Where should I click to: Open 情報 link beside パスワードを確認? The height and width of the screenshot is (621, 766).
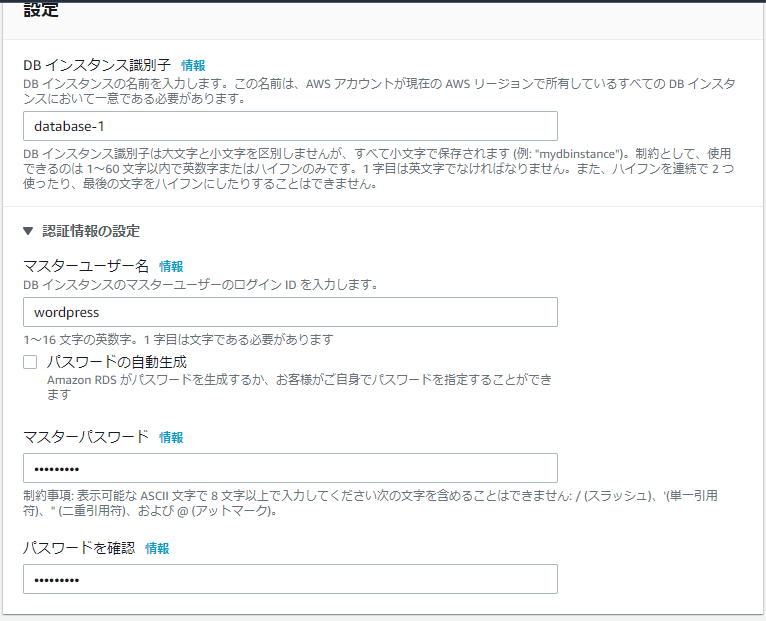pos(157,548)
